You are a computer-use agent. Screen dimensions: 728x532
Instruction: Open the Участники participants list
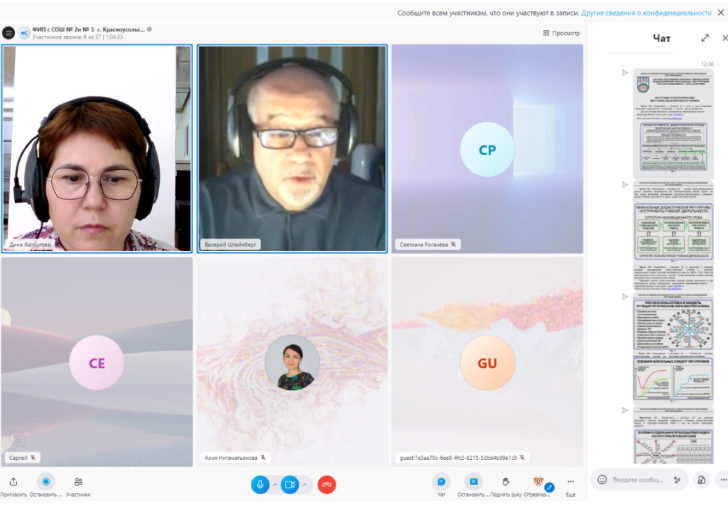point(78,483)
